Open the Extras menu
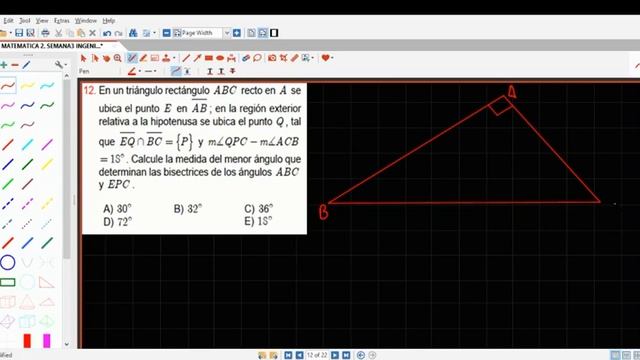The image size is (640, 360). 62,20
